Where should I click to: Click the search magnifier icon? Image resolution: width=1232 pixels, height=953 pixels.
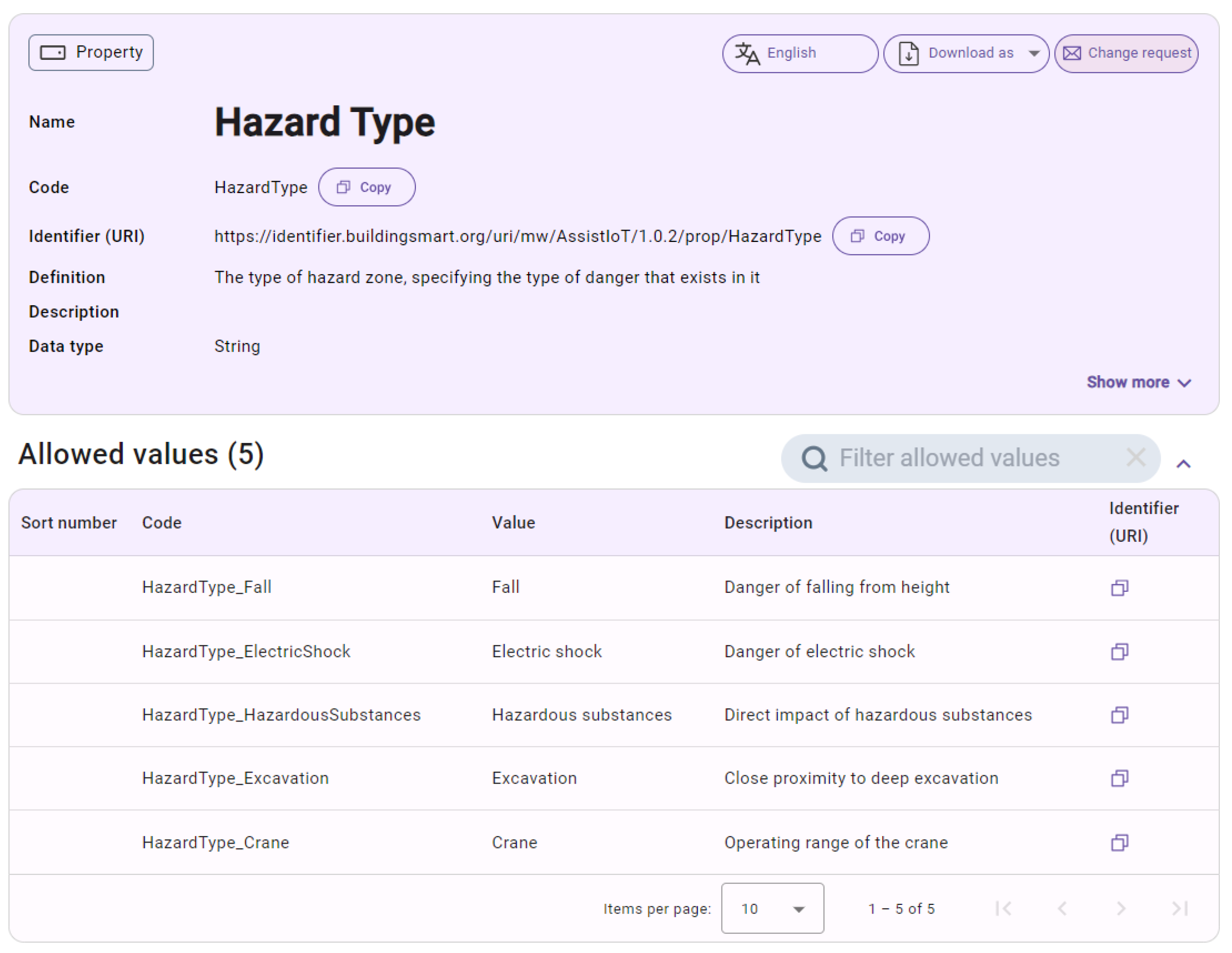click(814, 459)
